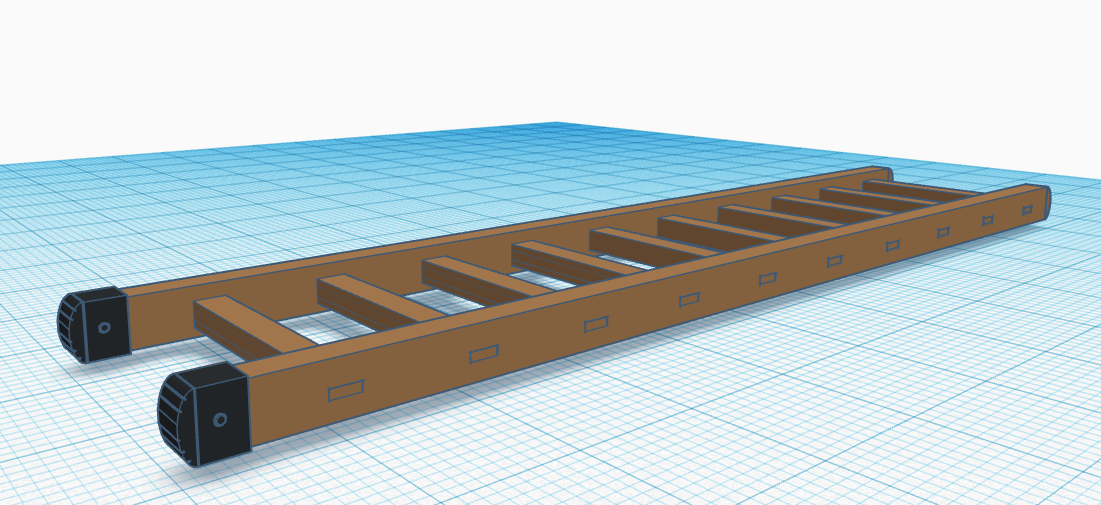1101x505 pixels.
Task: Click the white background above the workplane
Action: [550, 60]
